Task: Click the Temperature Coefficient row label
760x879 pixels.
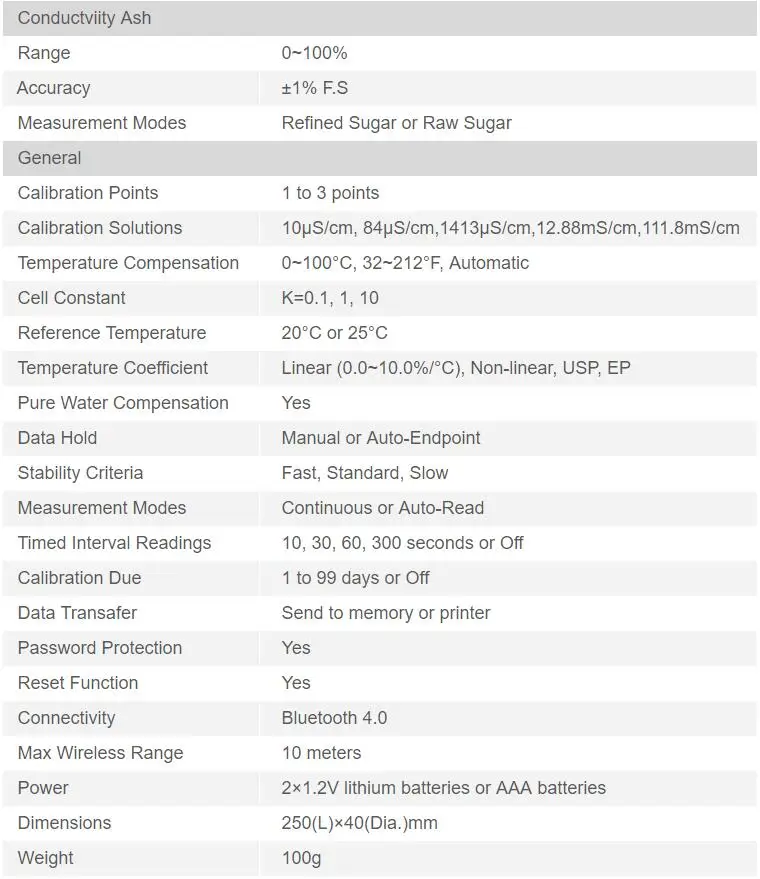Action: point(113,368)
